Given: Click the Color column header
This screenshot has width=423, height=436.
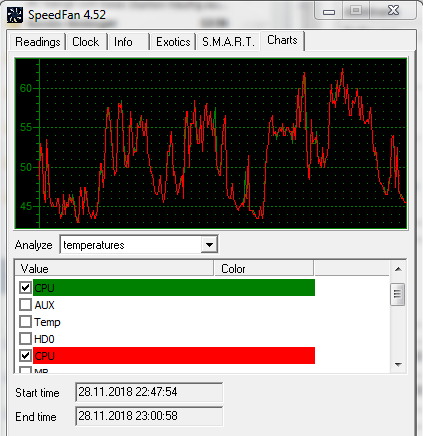Looking at the screenshot, I should (264, 269).
